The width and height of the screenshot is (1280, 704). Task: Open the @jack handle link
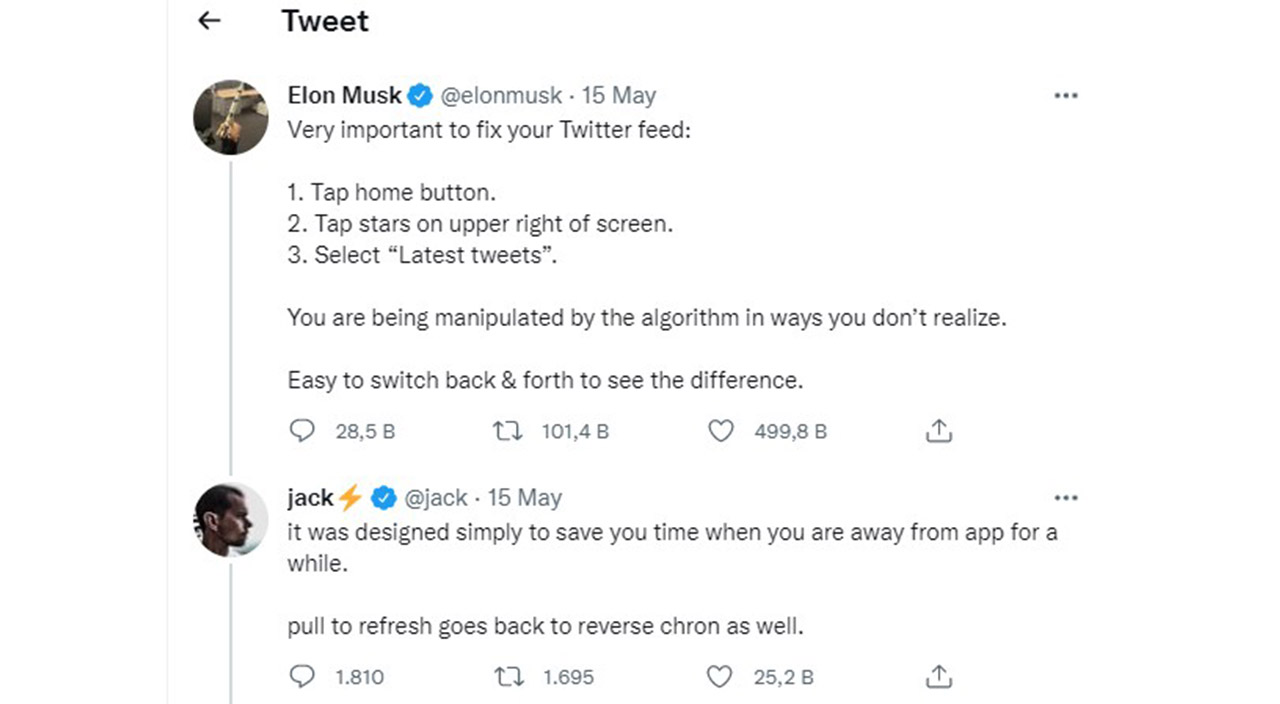click(435, 498)
